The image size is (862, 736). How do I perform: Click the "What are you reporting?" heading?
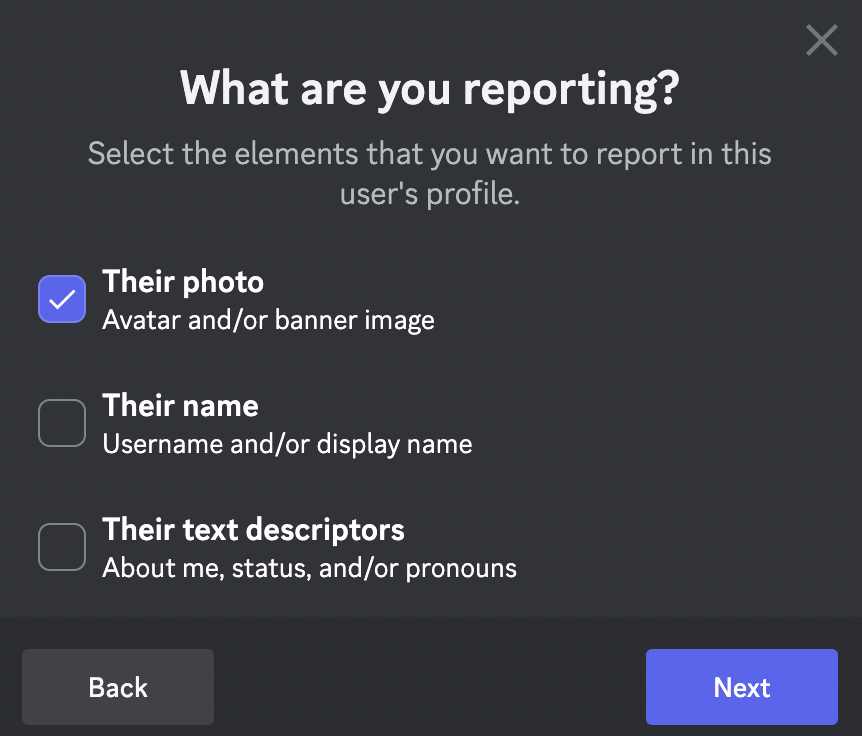coord(430,89)
